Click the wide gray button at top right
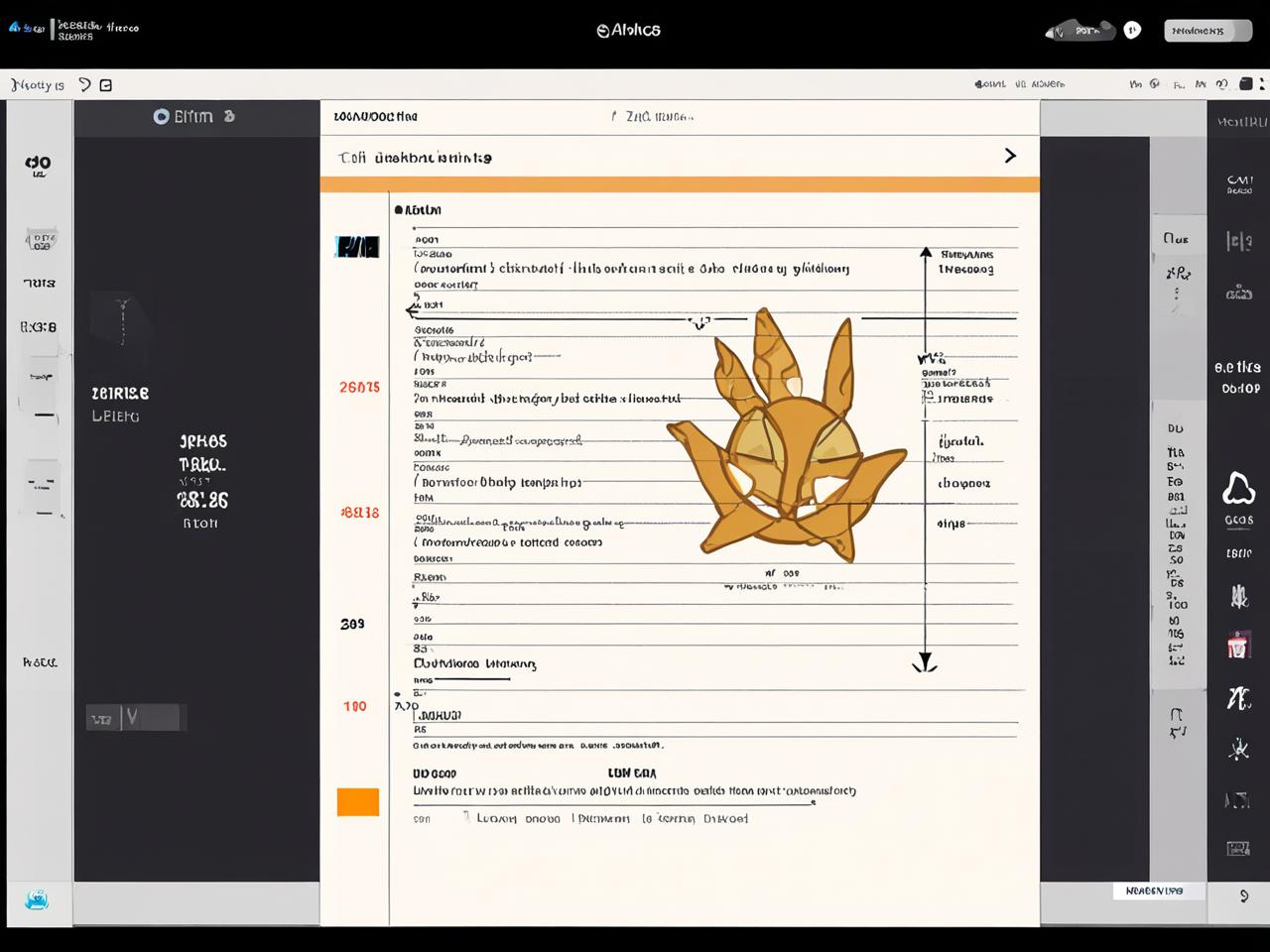Viewport: 1270px width, 952px height. [1207, 31]
